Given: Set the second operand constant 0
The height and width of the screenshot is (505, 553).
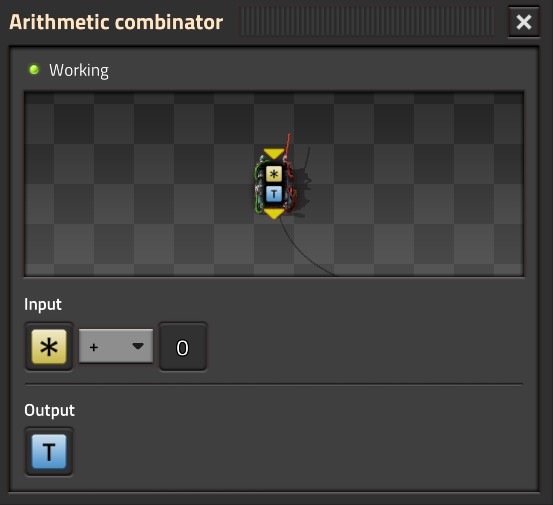Looking at the screenshot, I should [x=183, y=347].
